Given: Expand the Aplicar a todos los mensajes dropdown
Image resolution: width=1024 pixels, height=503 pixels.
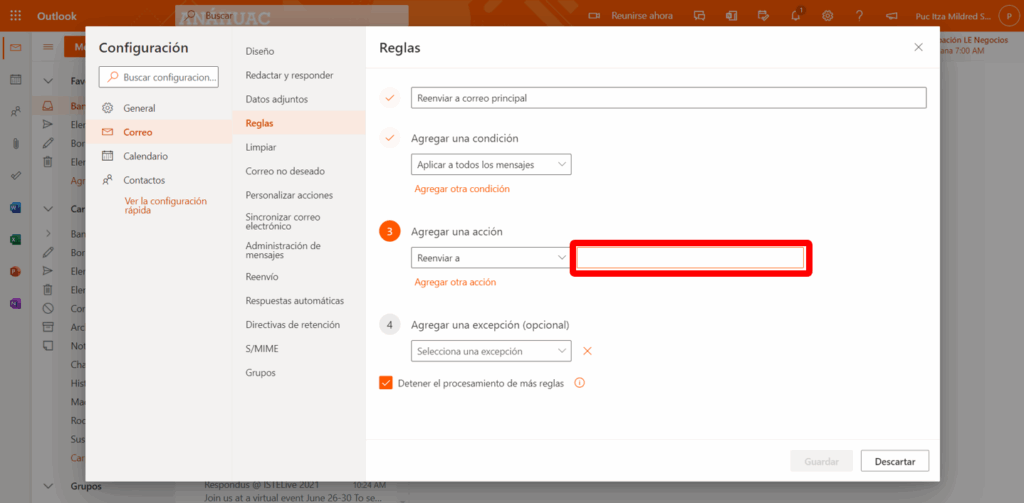Looking at the screenshot, I should click(491, 164).
